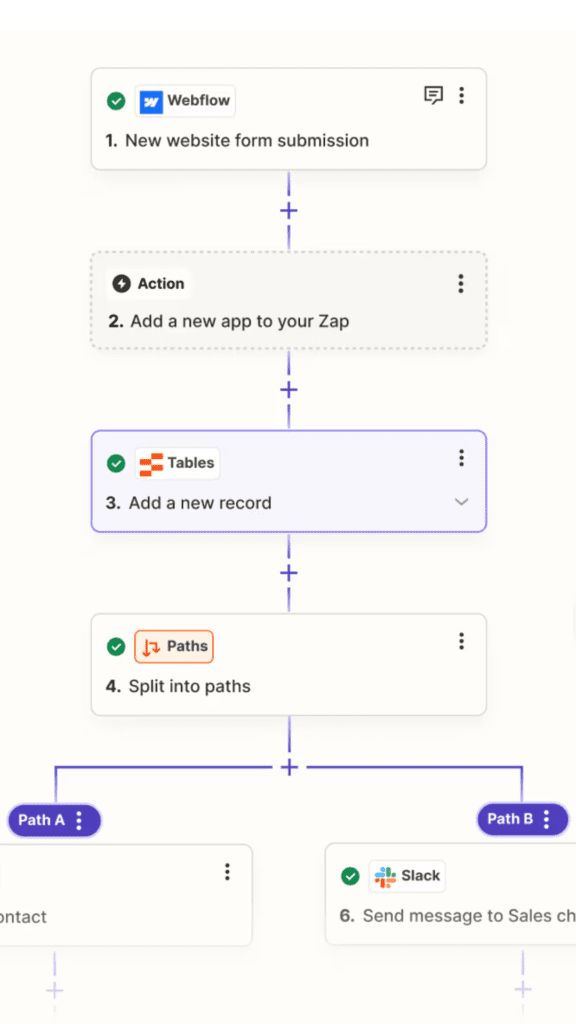The image size is (576, 1024).
Task: Click the Webflow app icon
Action: pyautogui.click(x=151, y=102)
